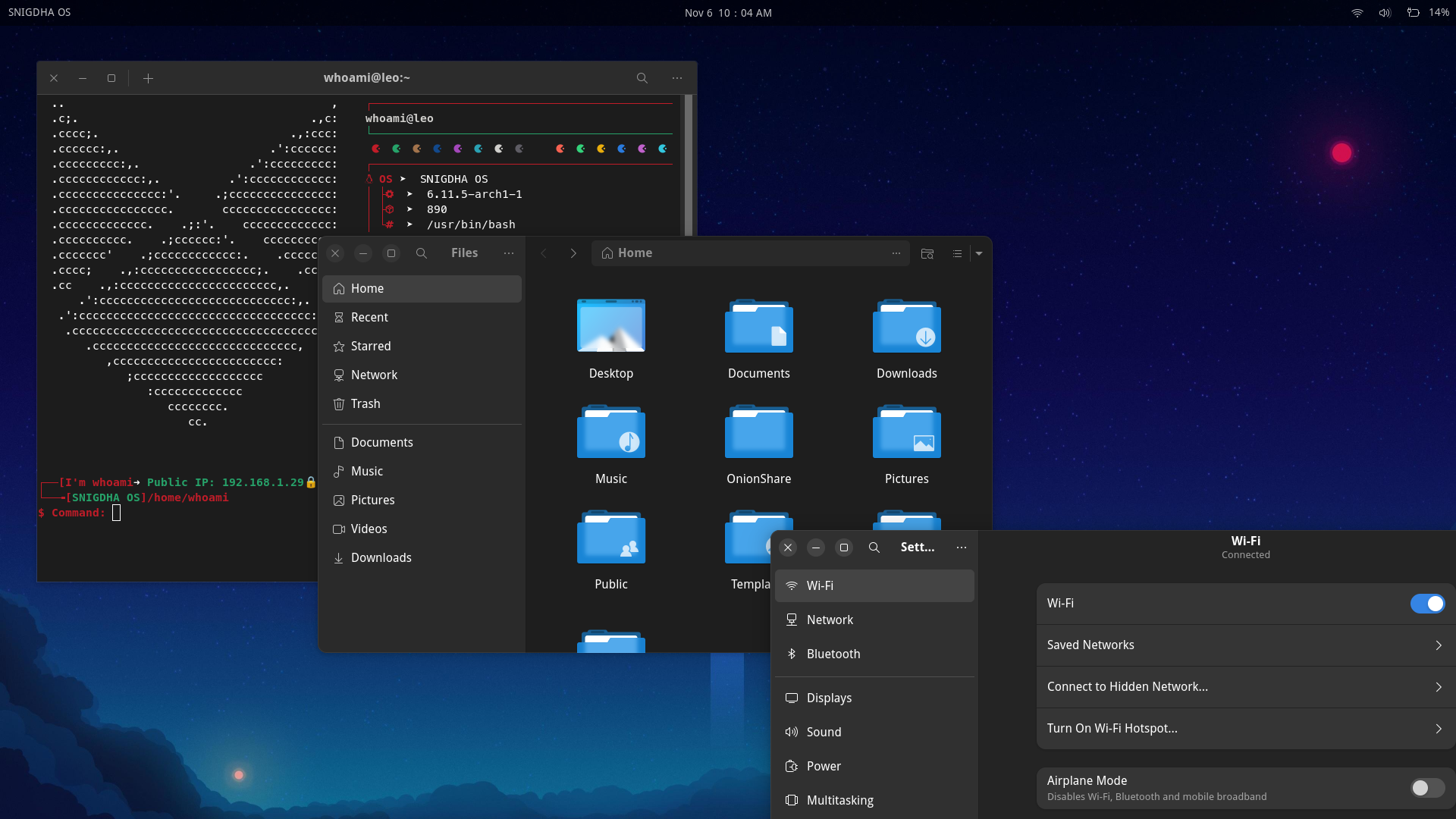The image size is (1456, 819).
Task: Go forward in Files navigation
Action: tap(573, 253)
